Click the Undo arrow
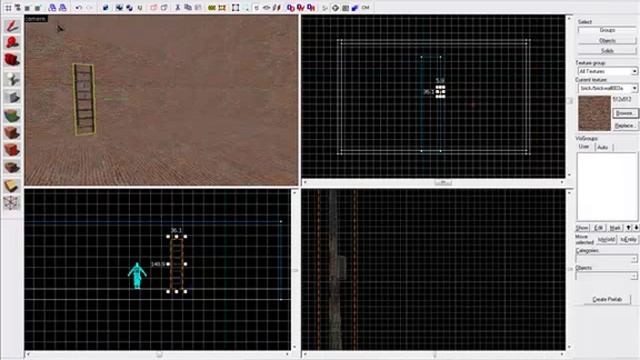640x360 pixels. click(79, 7)
